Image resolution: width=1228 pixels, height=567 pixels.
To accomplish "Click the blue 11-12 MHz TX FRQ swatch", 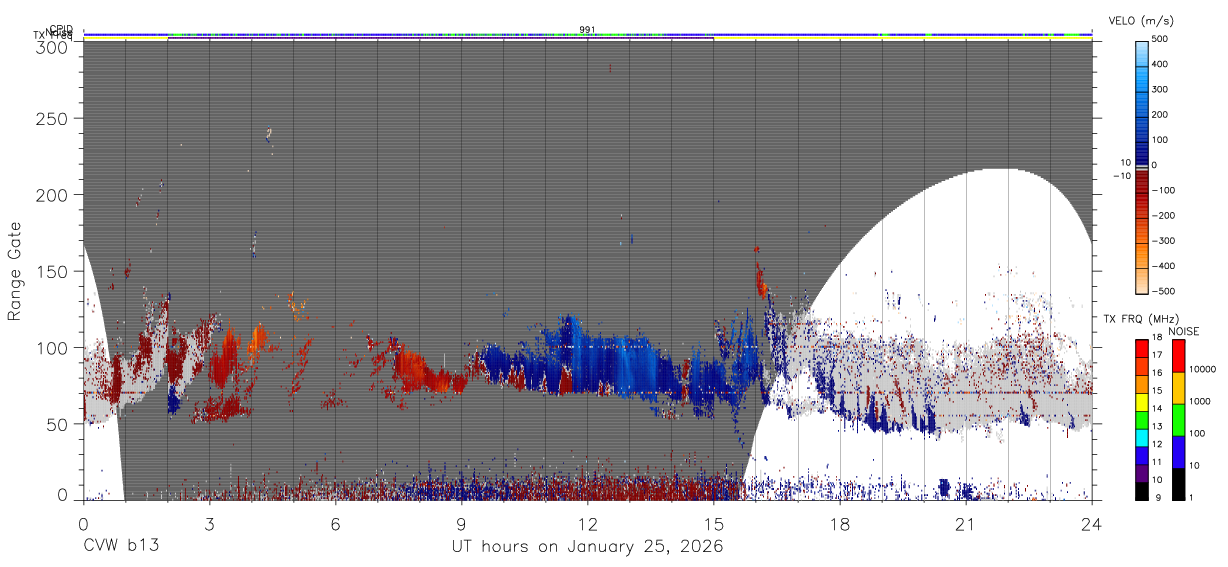I will pyautogui.click(x=1142, y=455).
